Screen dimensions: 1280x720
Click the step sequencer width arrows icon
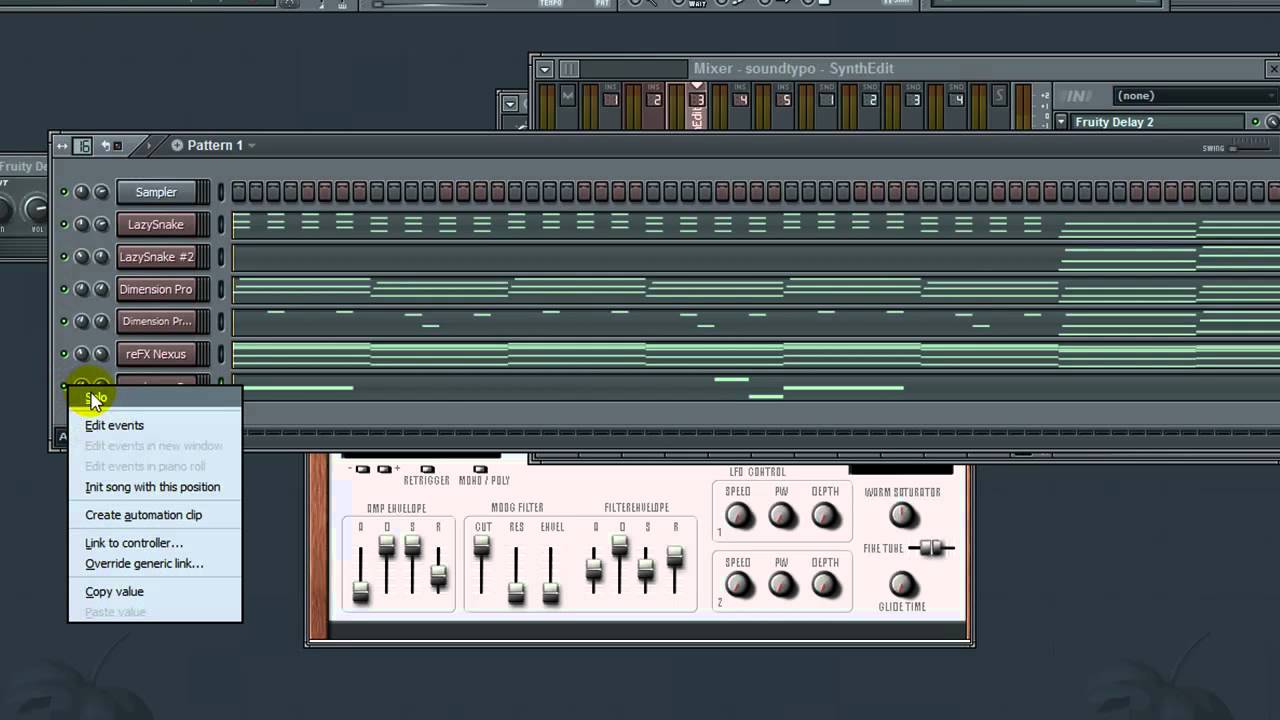(62, 146)
